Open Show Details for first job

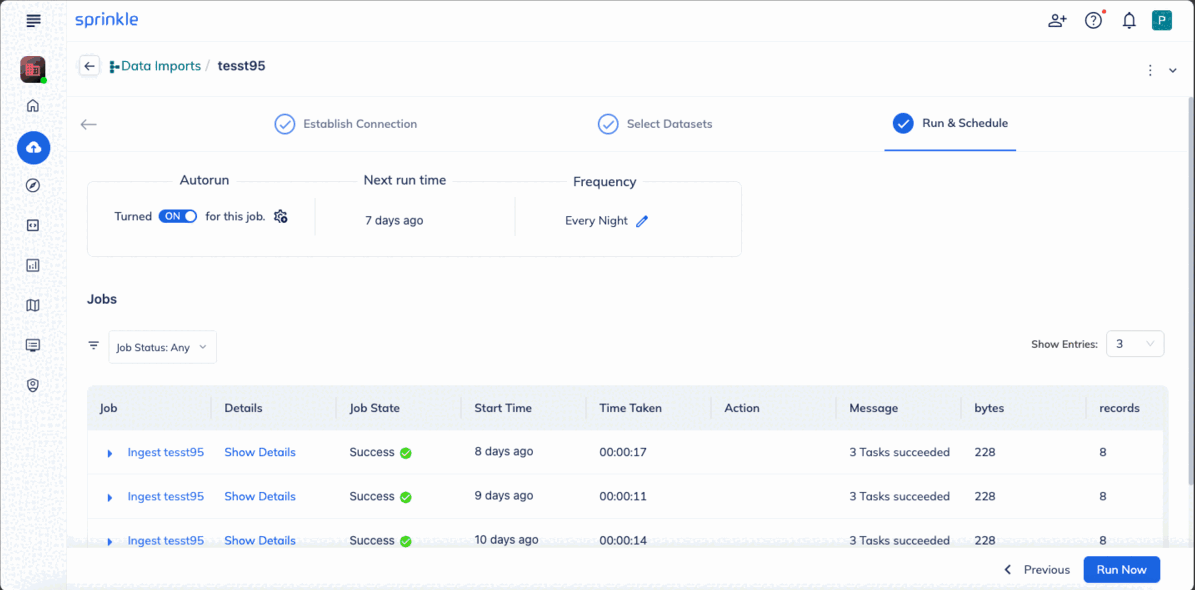pos(260,452)
